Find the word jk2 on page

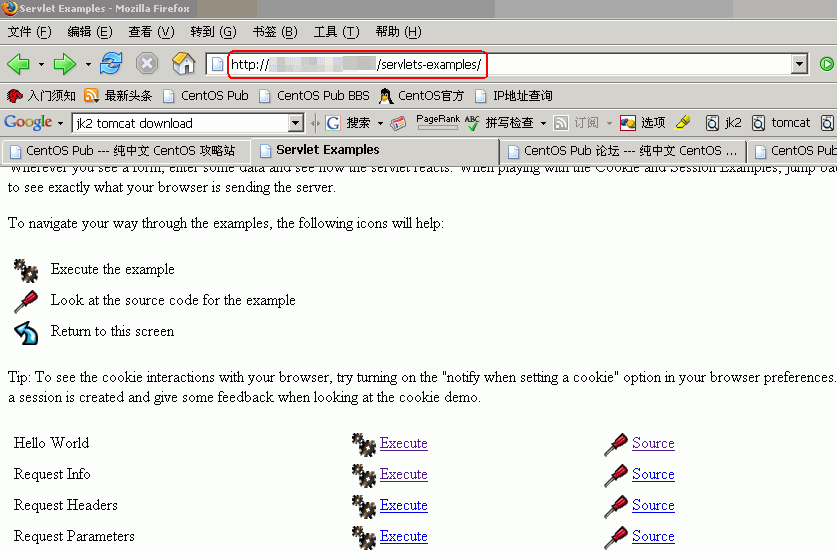point(723,123)
